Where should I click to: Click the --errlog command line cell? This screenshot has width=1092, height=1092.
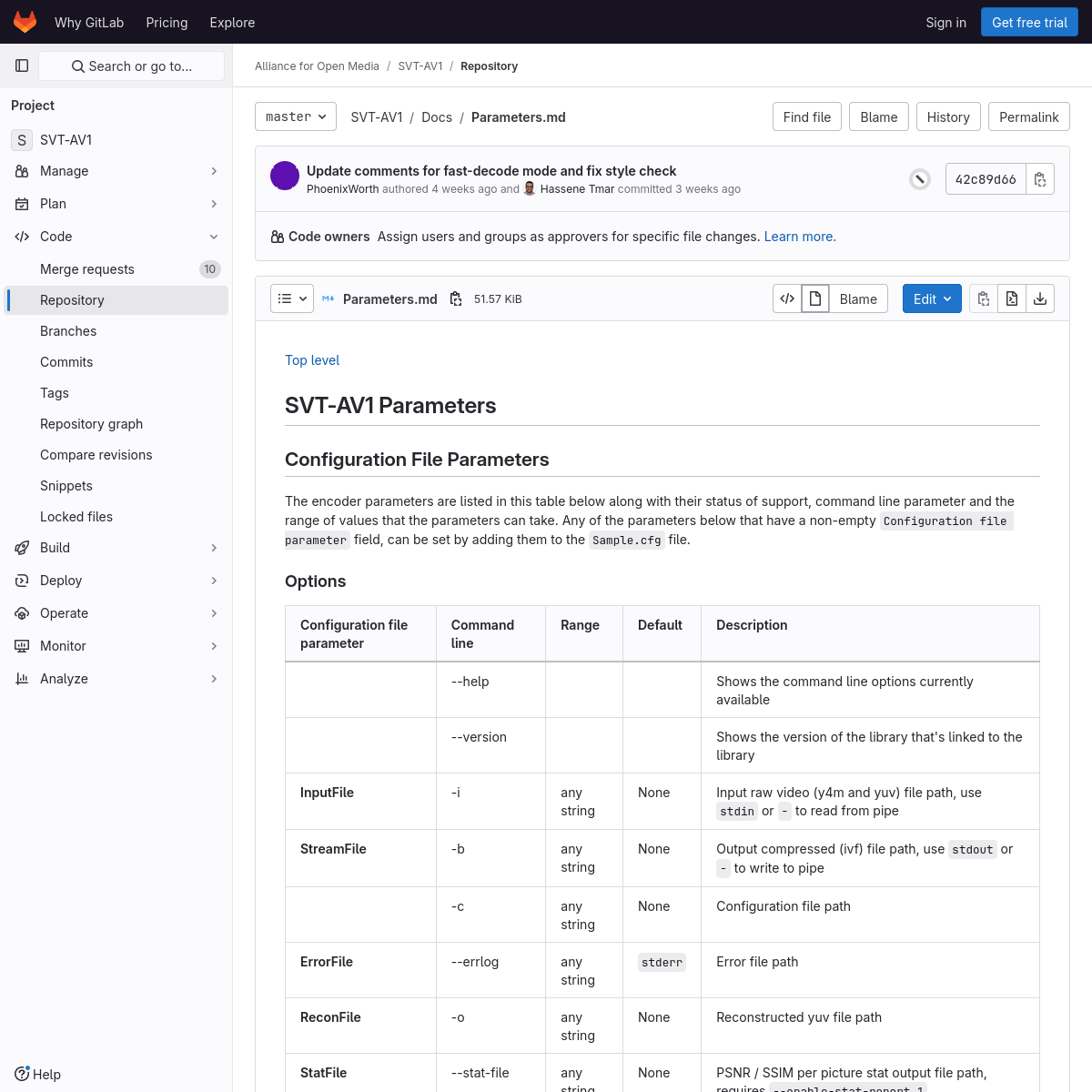(x=490, y=970)
